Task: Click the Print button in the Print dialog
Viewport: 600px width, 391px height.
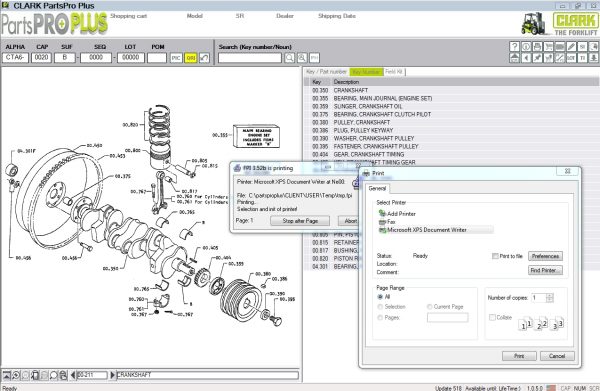Action: 519,356
